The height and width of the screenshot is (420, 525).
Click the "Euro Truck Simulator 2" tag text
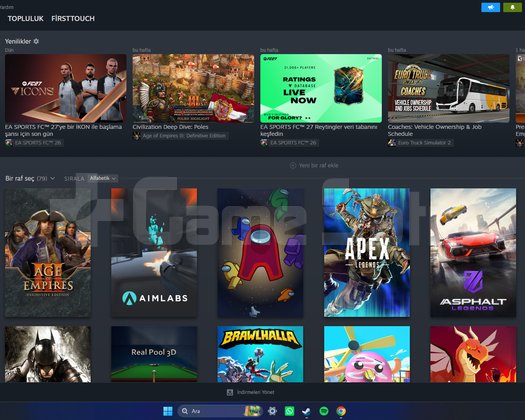[425, 143]
